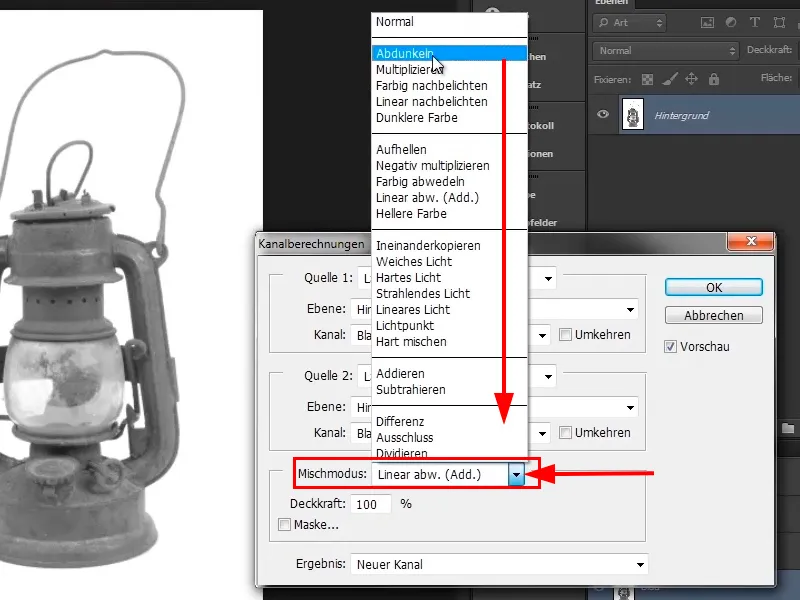This screenshot has height=600, width=800.
Task: Open the Mischmodus dropdown arrow
Action: coord(516,475)
